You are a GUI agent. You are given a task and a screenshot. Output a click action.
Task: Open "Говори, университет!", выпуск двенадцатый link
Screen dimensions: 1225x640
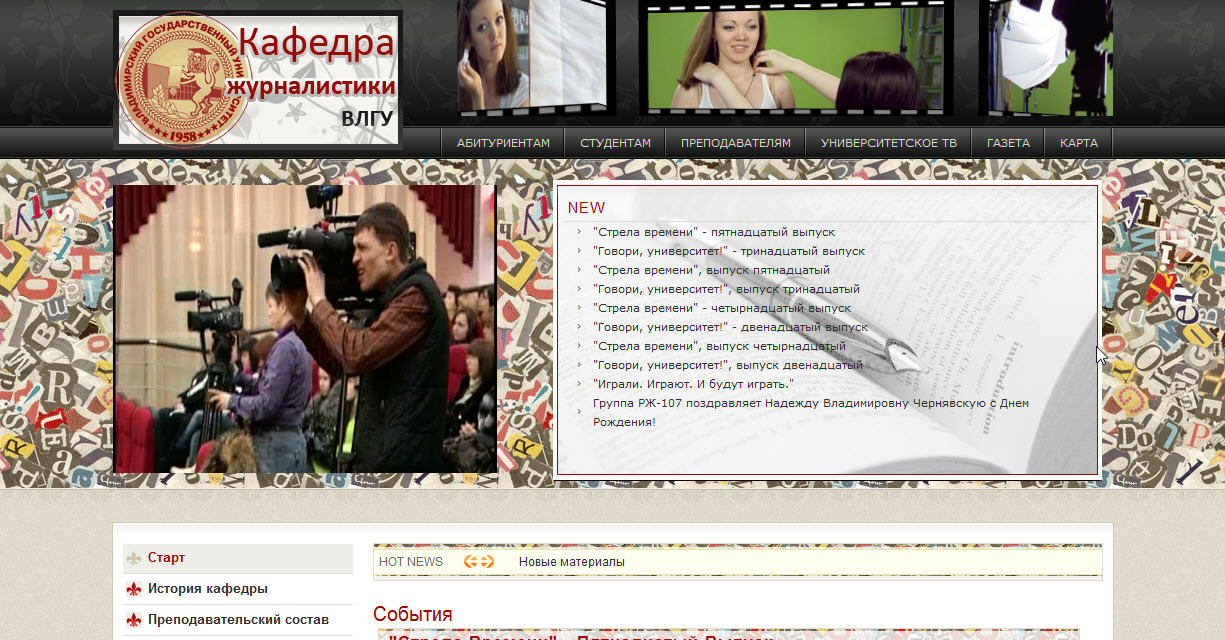pyautogui.click(x=727, y=365)
